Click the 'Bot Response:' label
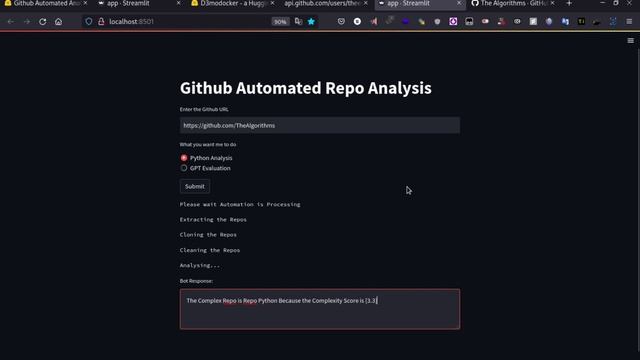 click(196, 281)
